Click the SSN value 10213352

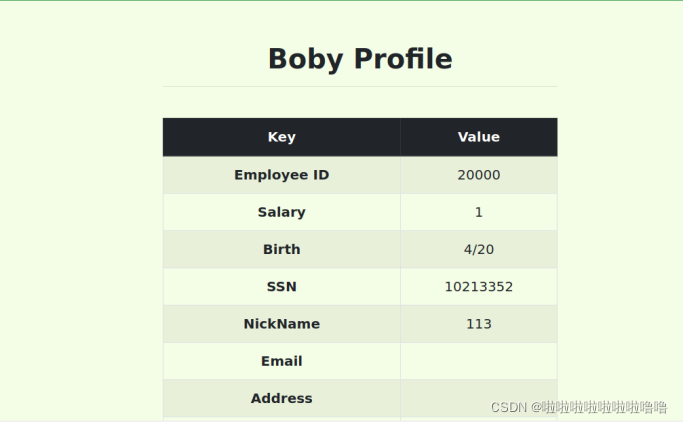point(478,287)
